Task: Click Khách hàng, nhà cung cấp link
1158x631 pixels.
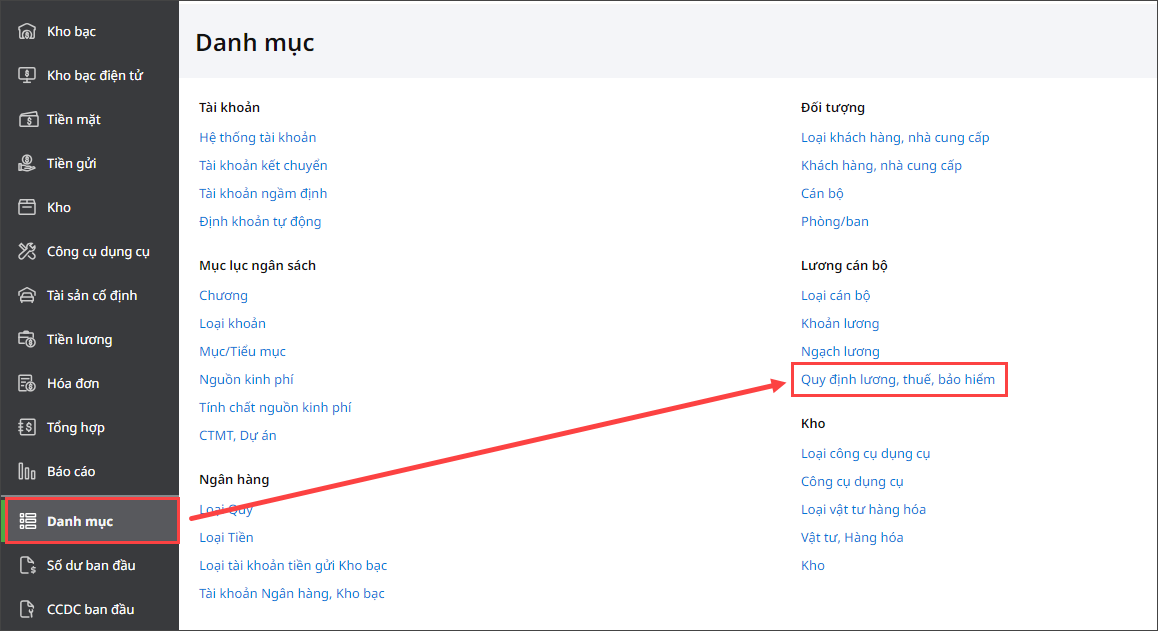Action: click(x=881, y=166)
